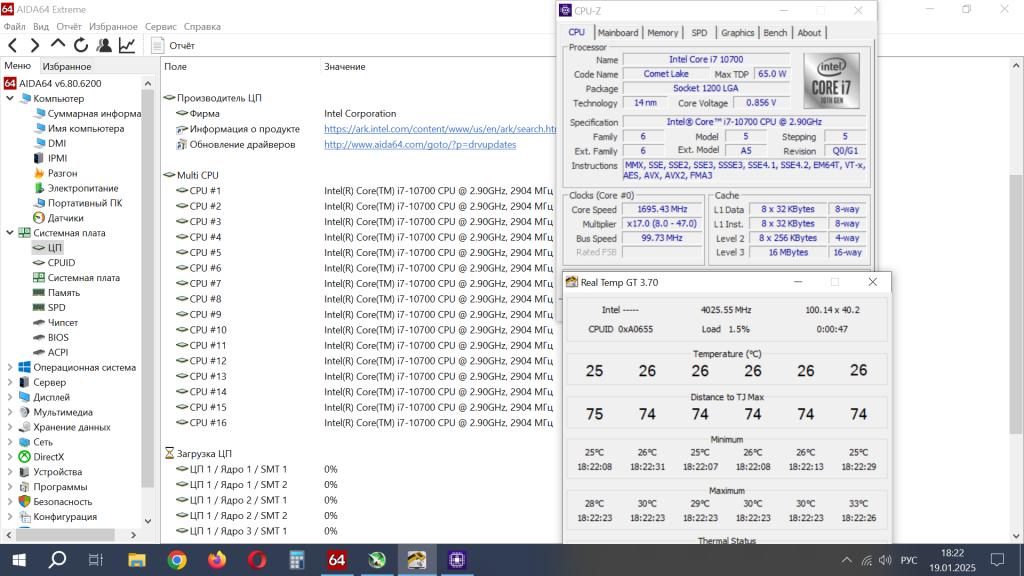Image resolution: width=1024 pixels, height=576 pixels.
Task: Click the Intel Core i7 logo in CPU-Z
Action: coord(831,81)
